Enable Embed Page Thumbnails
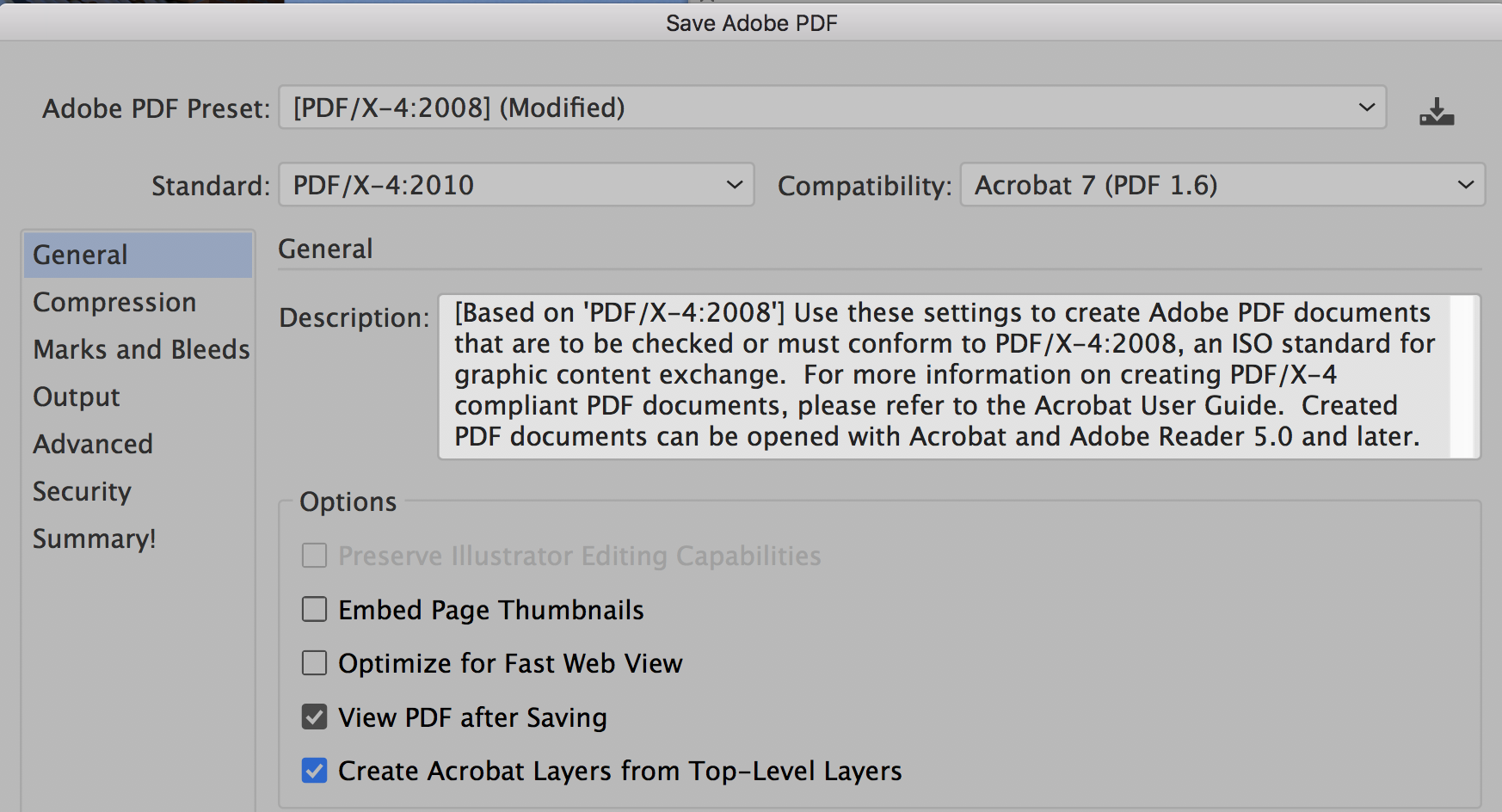Image resolution: width=1502 pixels, height=812 pixels. pyautogui.click(x=314, y=609)
